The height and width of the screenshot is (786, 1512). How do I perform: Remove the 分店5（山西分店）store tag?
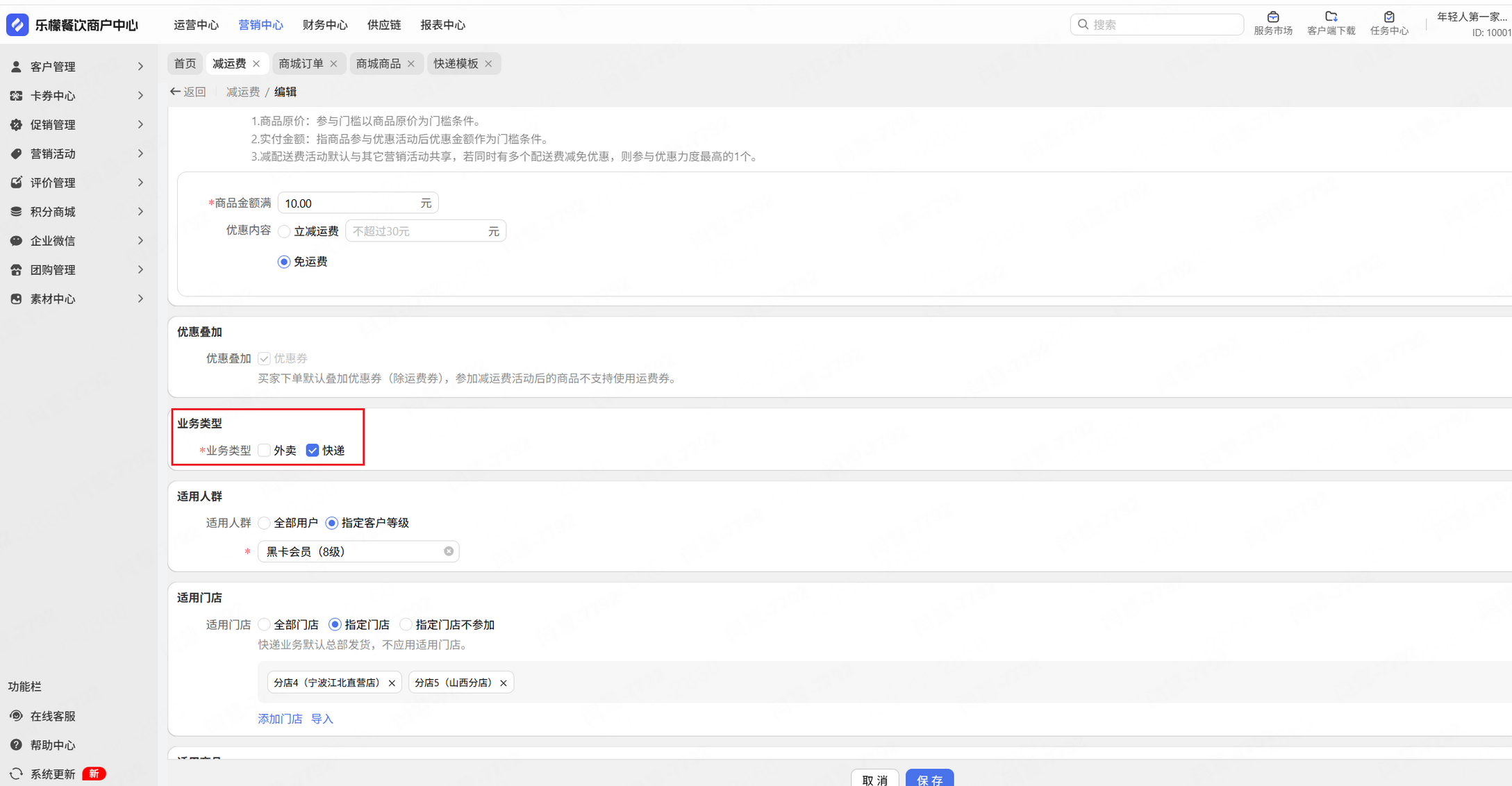click(x=504, y=683)
